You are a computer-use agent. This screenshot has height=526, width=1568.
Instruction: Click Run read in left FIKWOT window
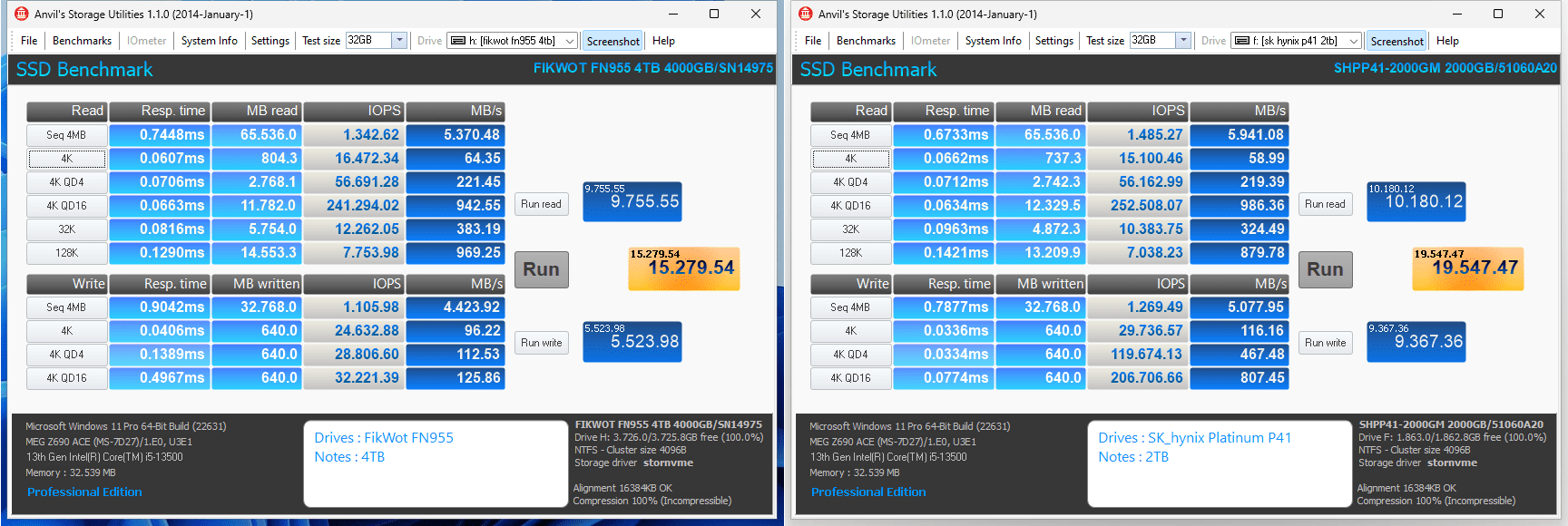click(x=542, y=204)
